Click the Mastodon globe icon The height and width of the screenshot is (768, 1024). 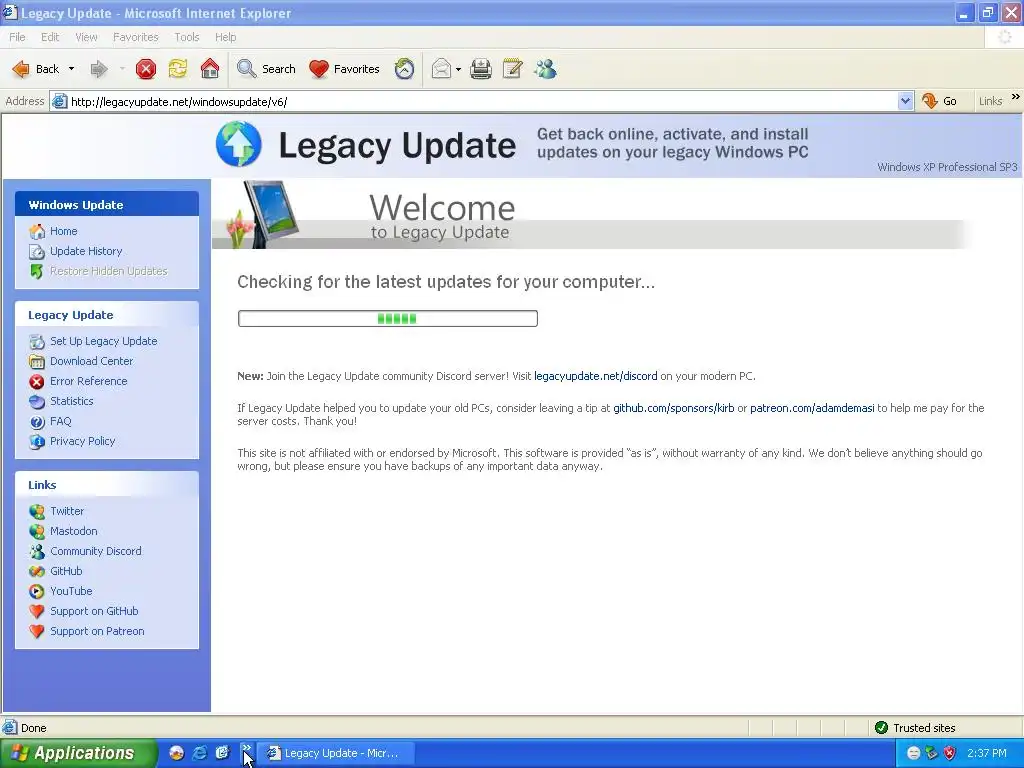[x=37, y=532]
